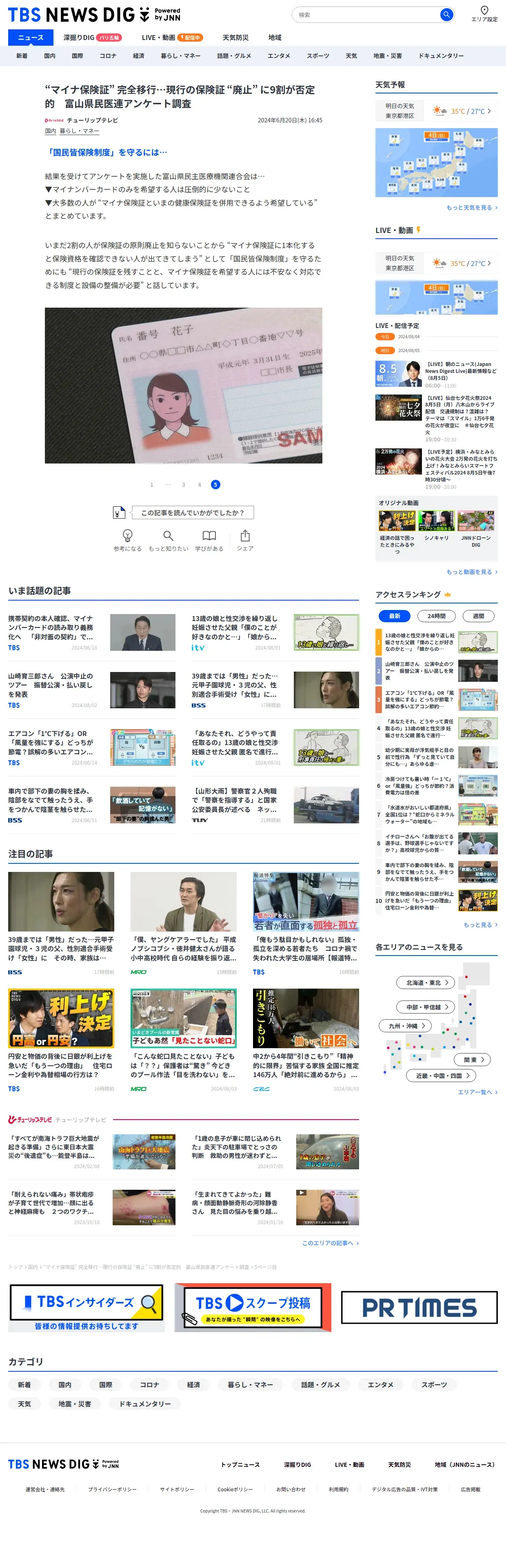This screenshot has height=1568, width=506.
Task: Open 仙台七夕花火祭 live thumbnail
Action: [398, 408]
